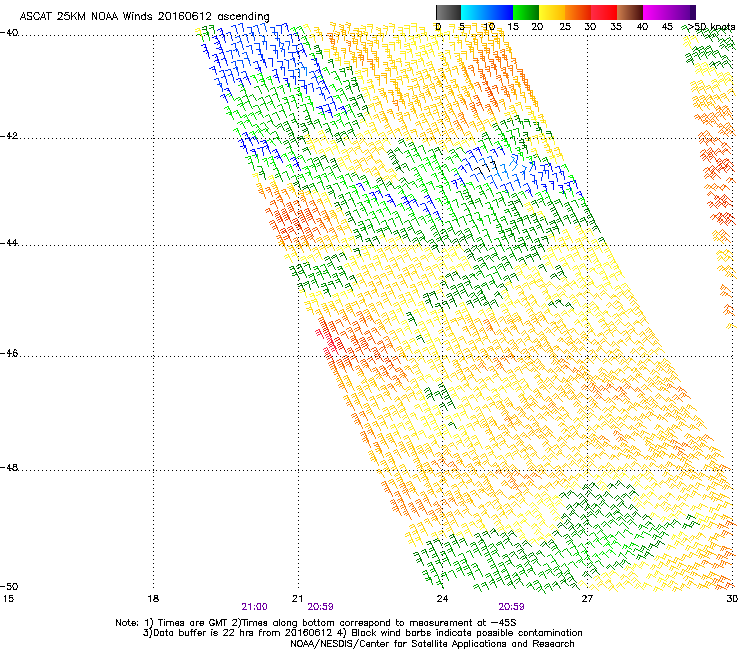Click the gray 0-5 knots color swatch
The width and height of the screenshot is (740, 650).
click(448, 12)
